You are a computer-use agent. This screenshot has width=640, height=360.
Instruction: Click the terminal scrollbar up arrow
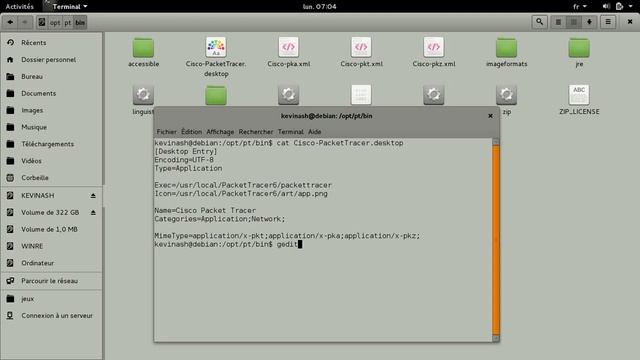tap(496, 142)
